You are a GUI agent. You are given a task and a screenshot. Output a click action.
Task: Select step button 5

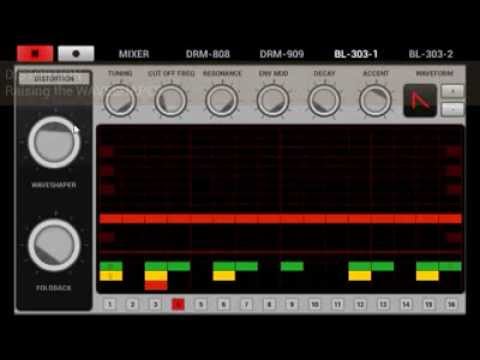[201, 304]
